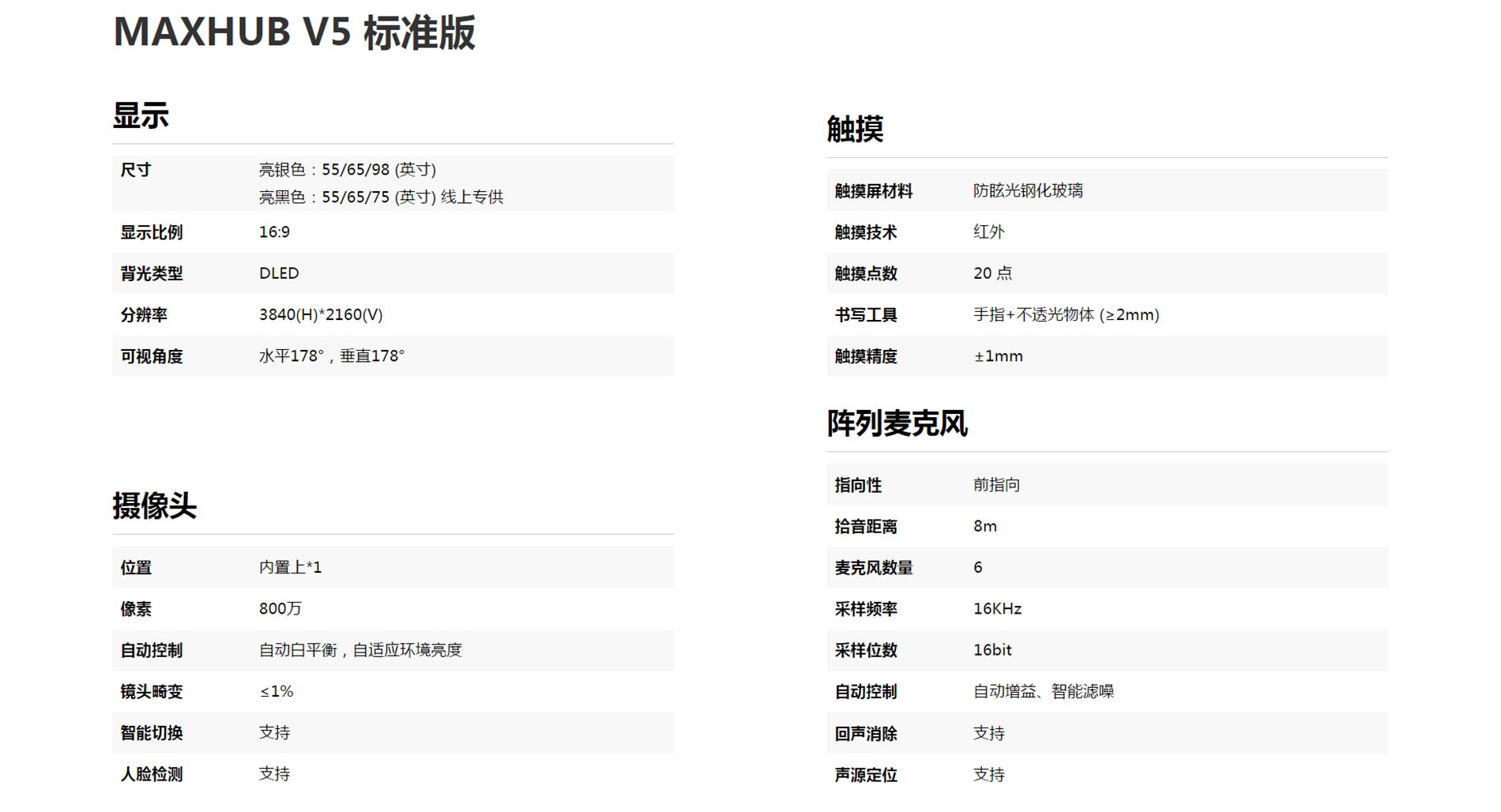The height and width of the screenshot is (812, 1501).
Task: Click the 采样位数 label
Action: pos(866,650)
